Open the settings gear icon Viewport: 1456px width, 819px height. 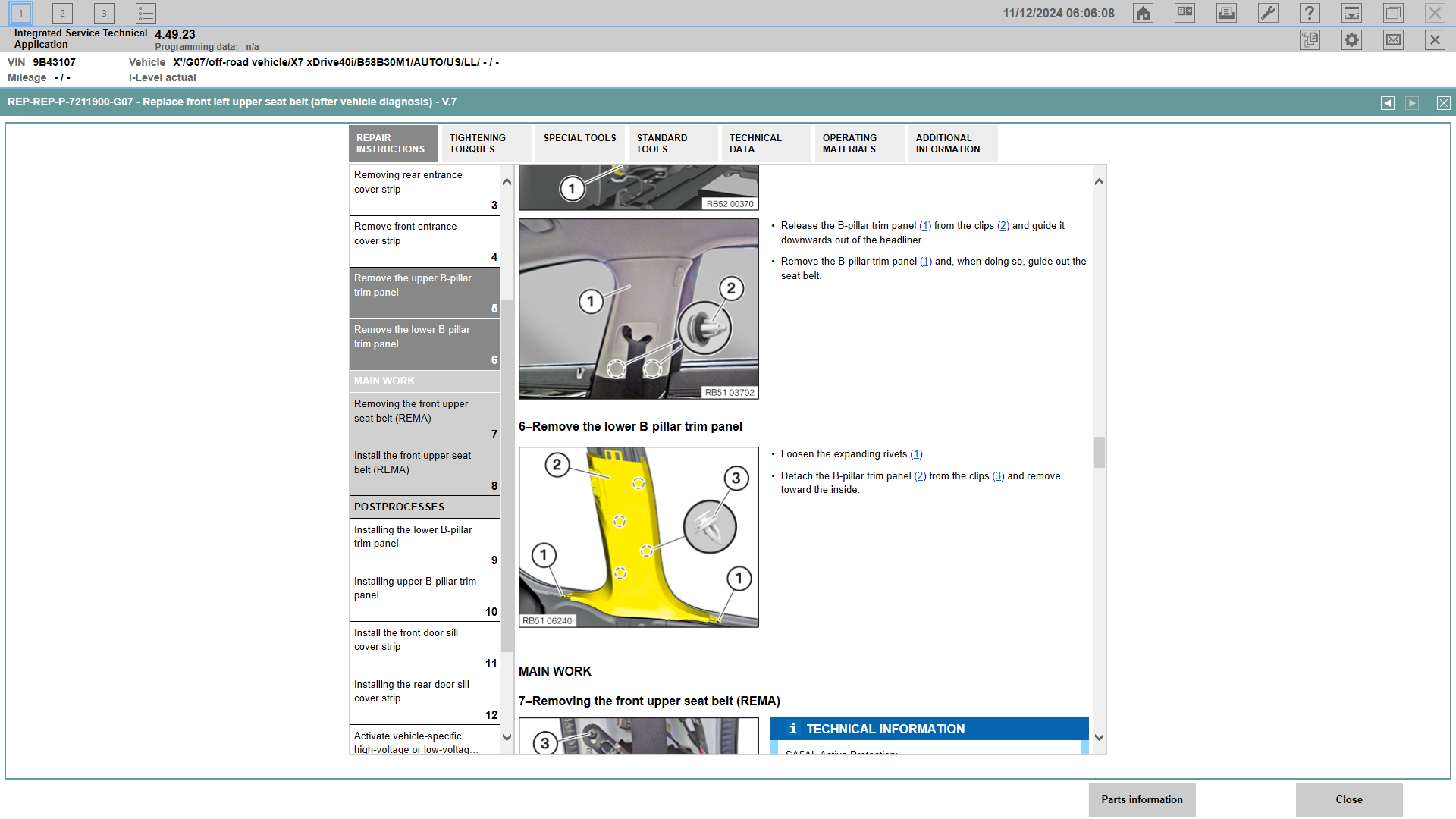tap(1351, 39)
